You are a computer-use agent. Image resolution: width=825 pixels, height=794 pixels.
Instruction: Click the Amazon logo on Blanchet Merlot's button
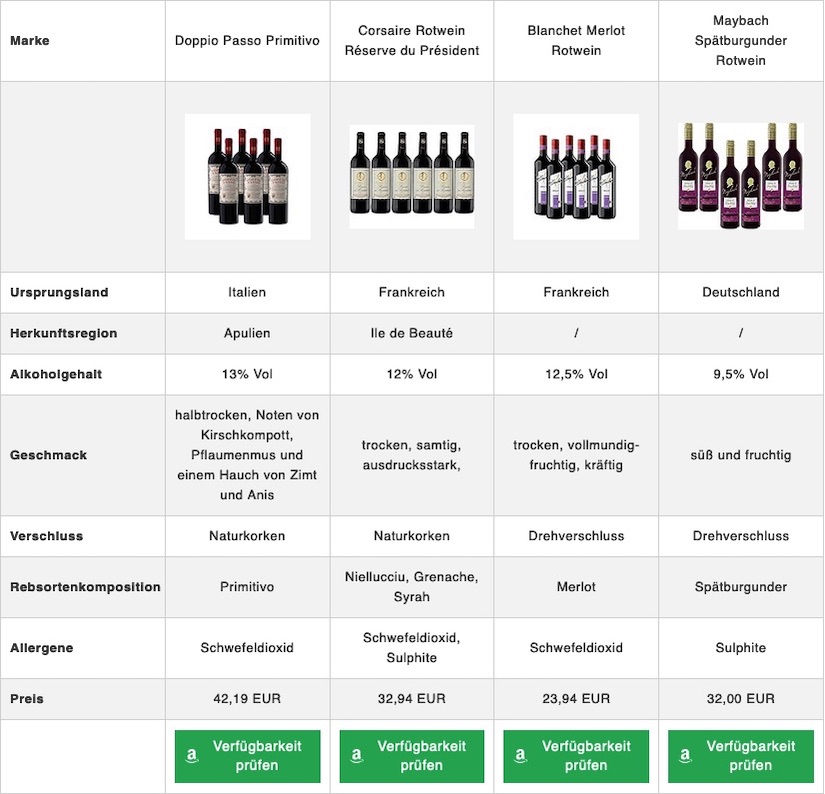coord(521,757)
